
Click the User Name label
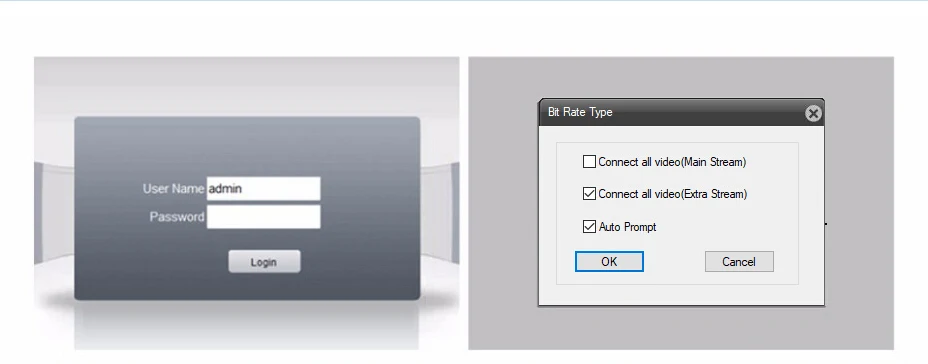[173, 189]
